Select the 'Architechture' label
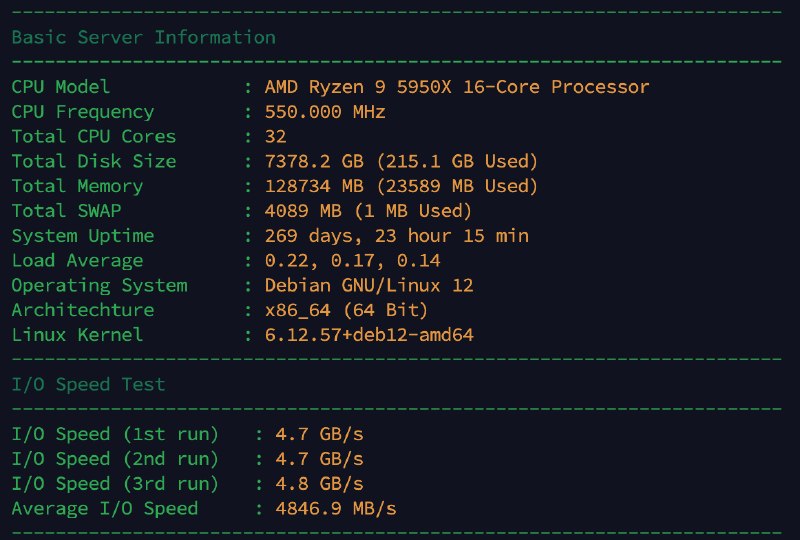Image resolution: width=800 pixels, height=540 pixels. 83,310
